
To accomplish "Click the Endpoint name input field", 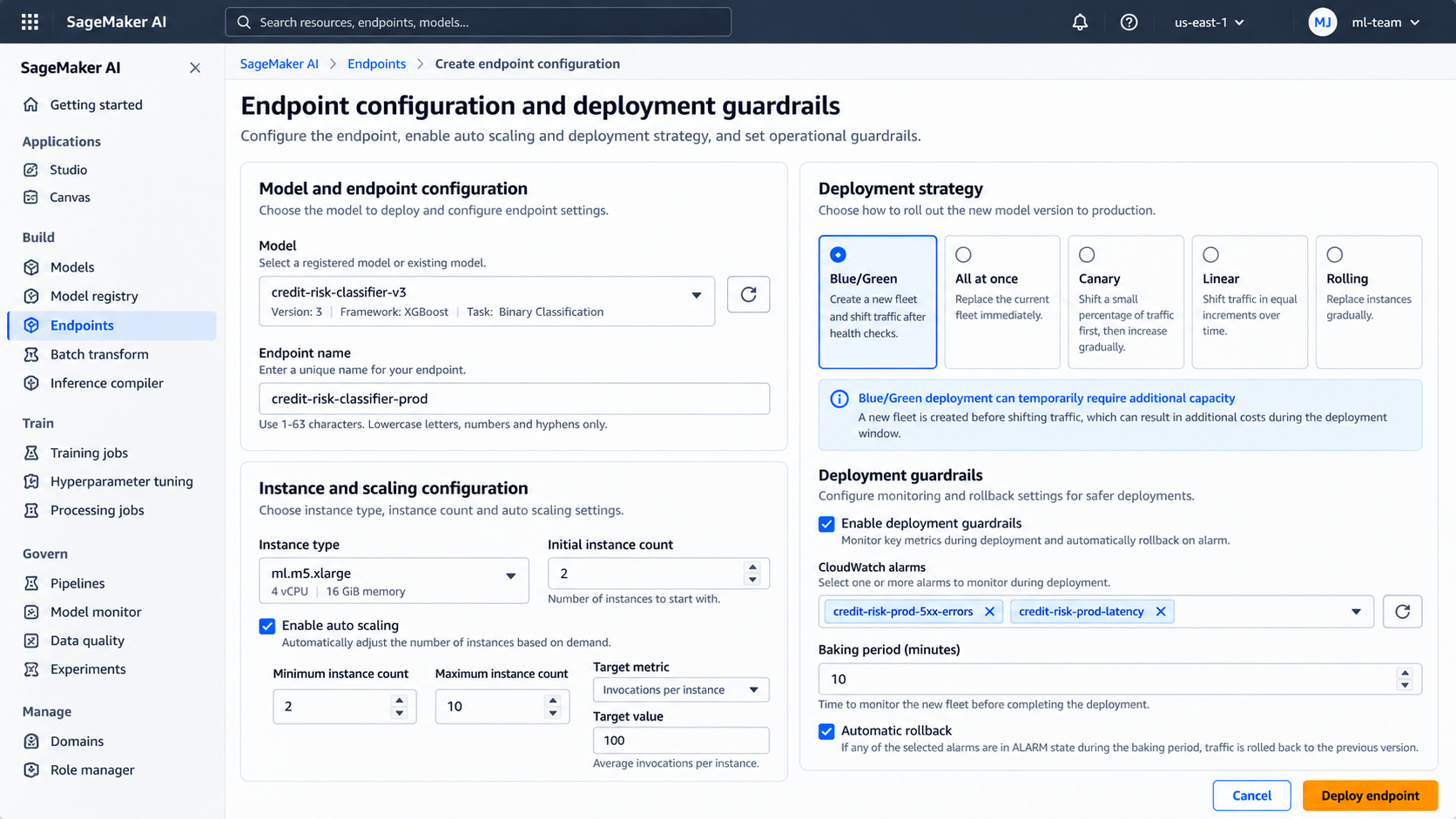I will (x=514, y=399).
